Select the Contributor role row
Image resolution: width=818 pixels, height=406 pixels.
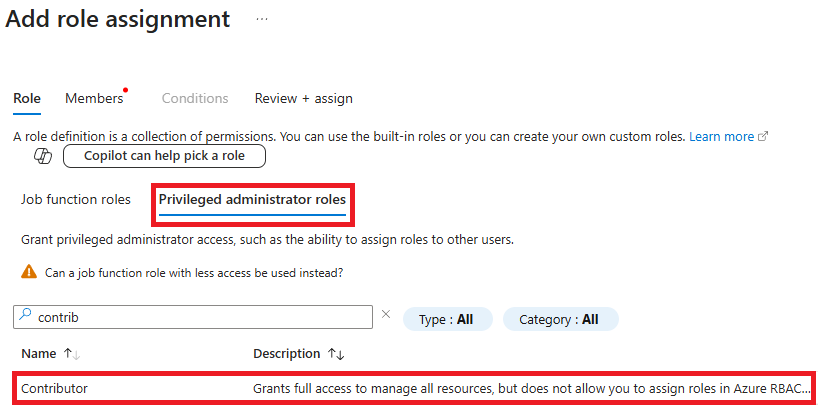pyautogui.click(x=413, y=389)
